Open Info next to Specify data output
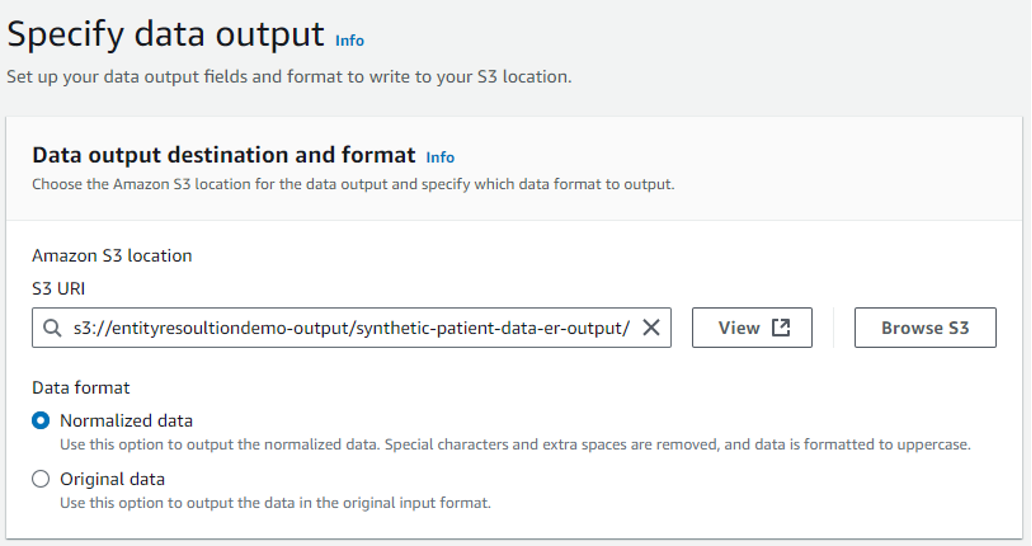 [x=350, y=41]
